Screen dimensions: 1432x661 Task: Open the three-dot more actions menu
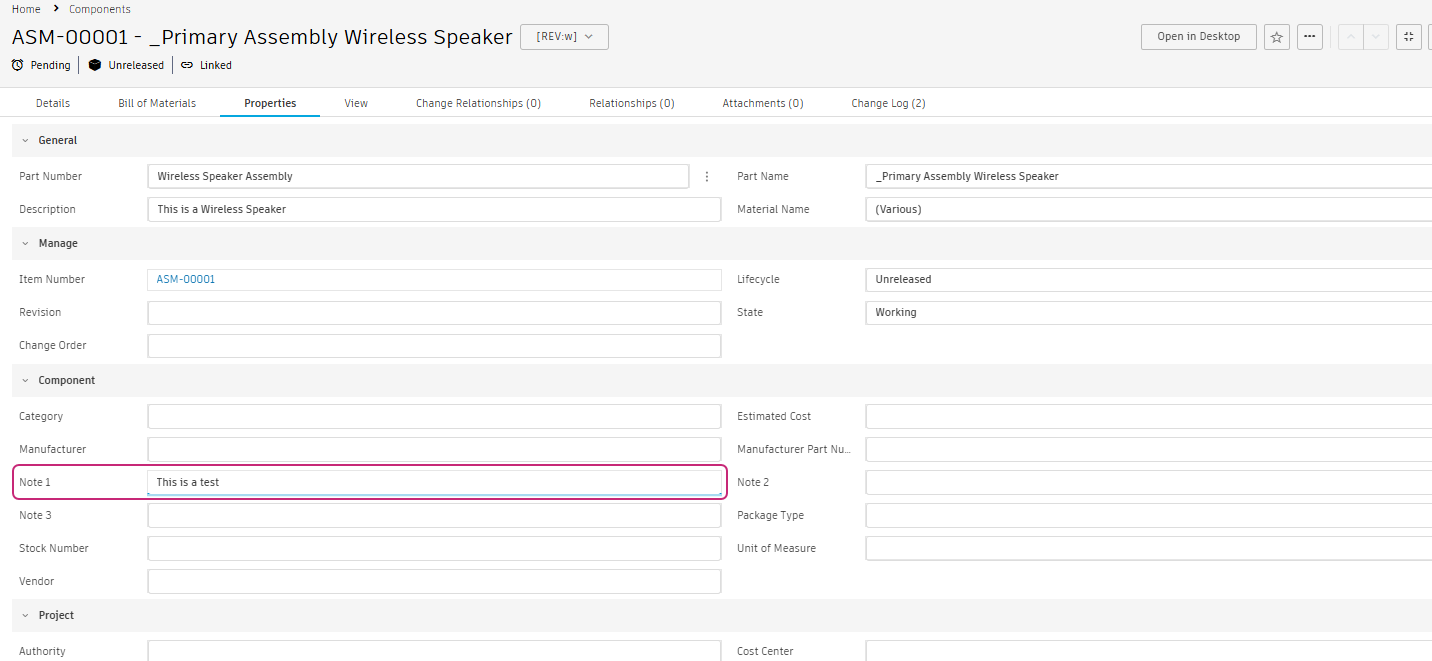tap(1310, 37)
